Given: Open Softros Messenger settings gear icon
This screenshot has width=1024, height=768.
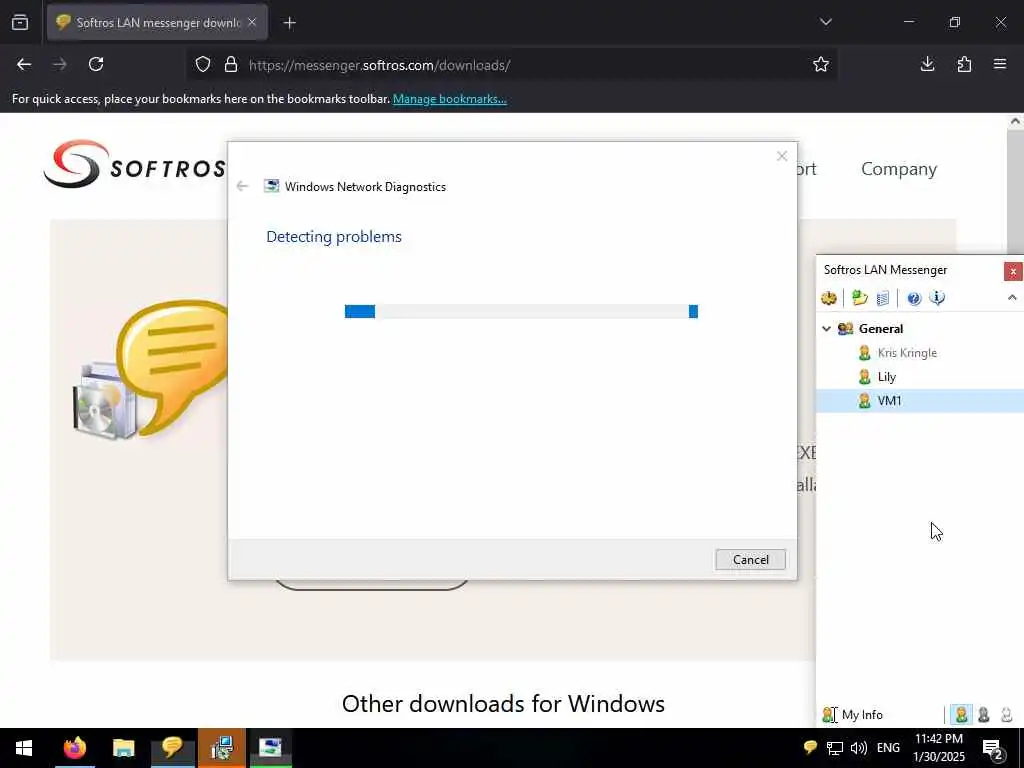Looking at the screenshot, I should (829, 298).
